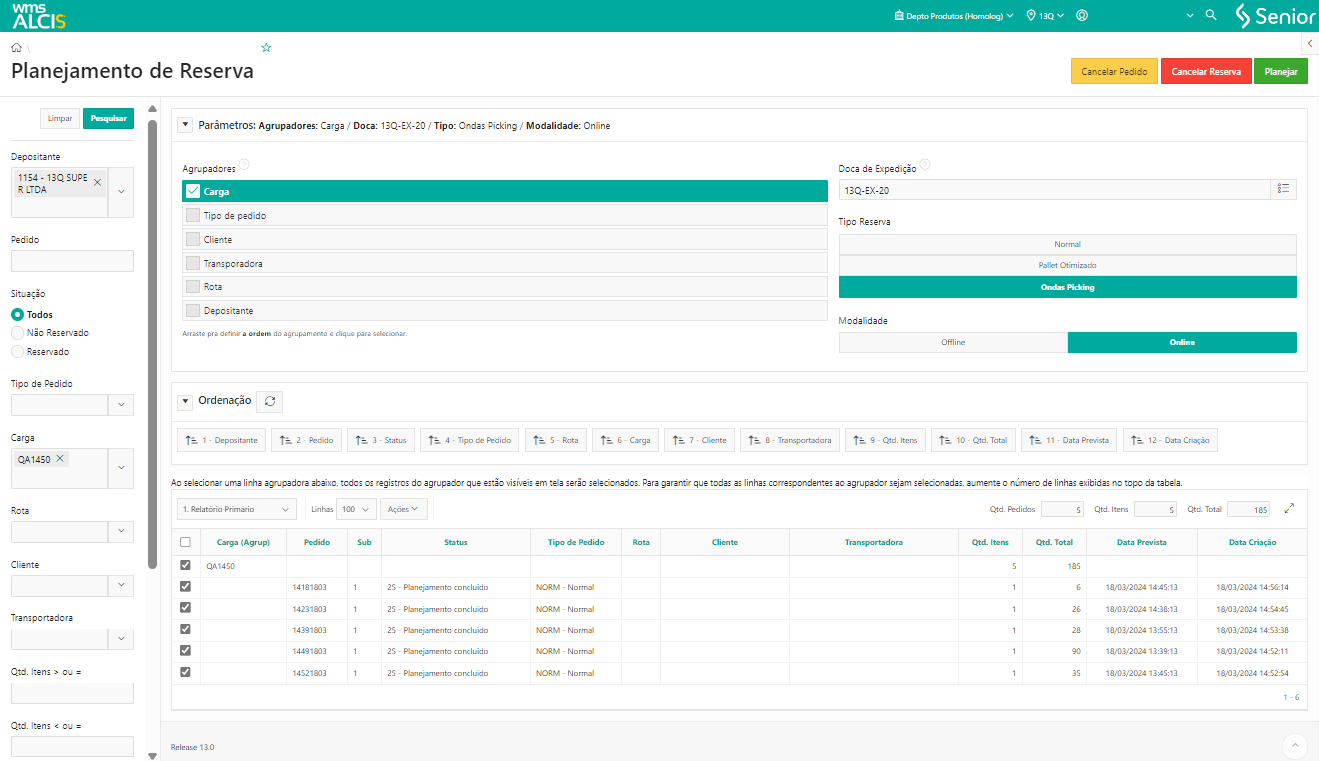Image resolution: width=1319 pixels, height=761 pixels.
Task: Click into the Pedido filter field
Action: (x=72, y=261)
